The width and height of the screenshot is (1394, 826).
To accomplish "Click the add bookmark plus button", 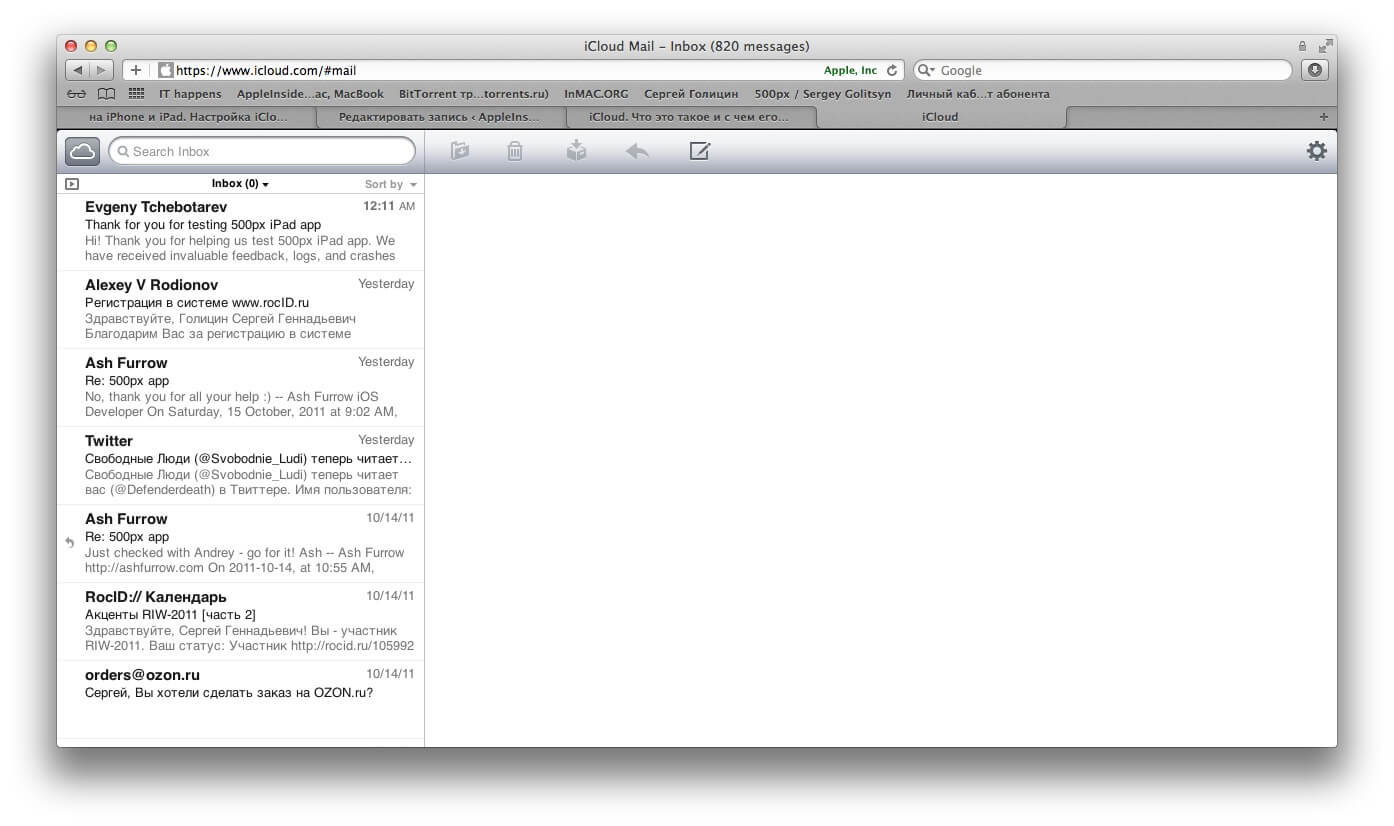I will (x=136, y=70).
